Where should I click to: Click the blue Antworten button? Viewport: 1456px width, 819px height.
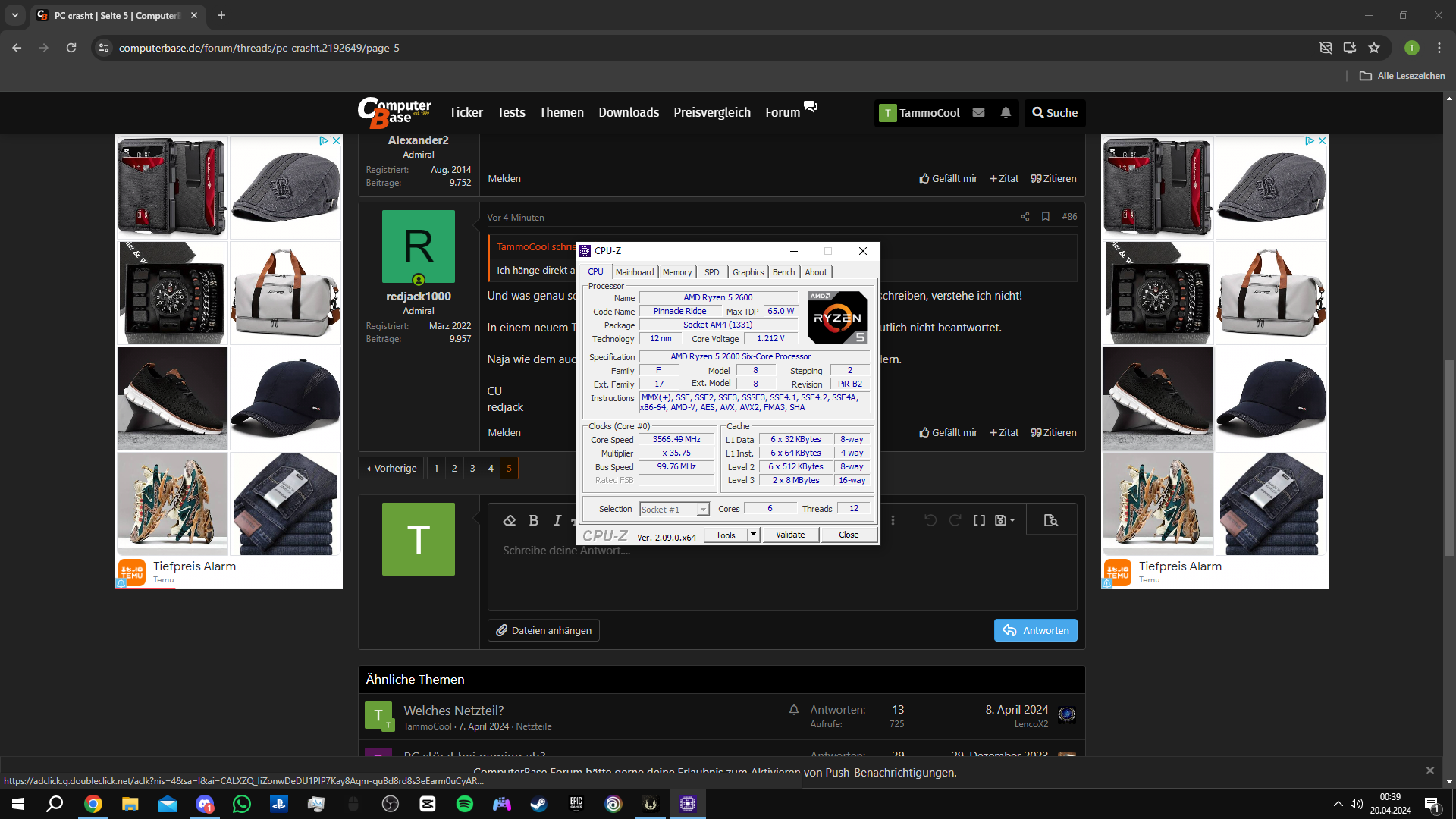coord(1035,630)
